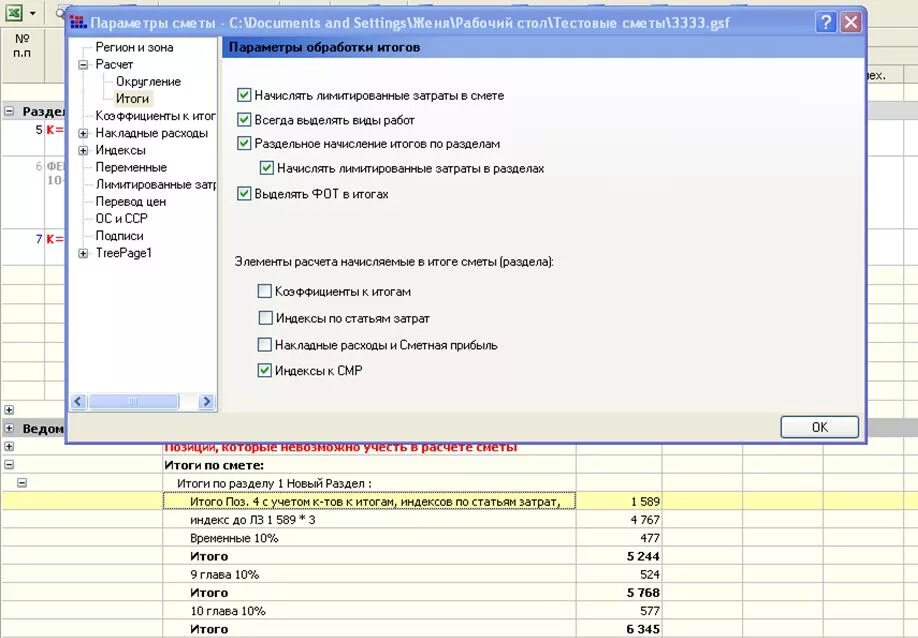Open Перевод цен in the tree
The image size is (918, 638).
(131, 201)
